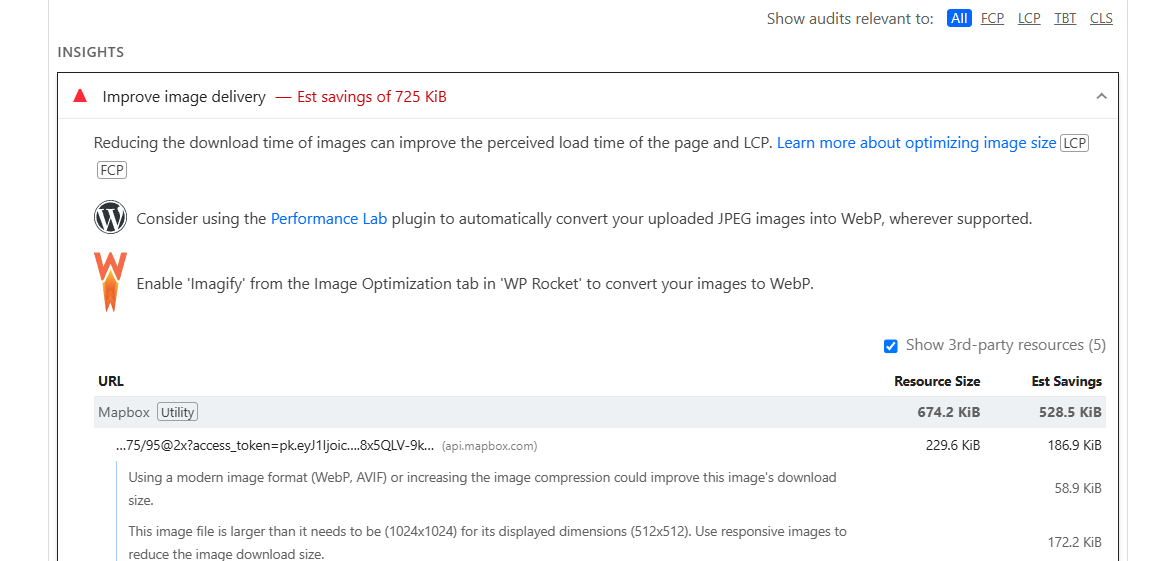
Task: Click the Improve image delivery title
Action: click(x=184, y=97)
